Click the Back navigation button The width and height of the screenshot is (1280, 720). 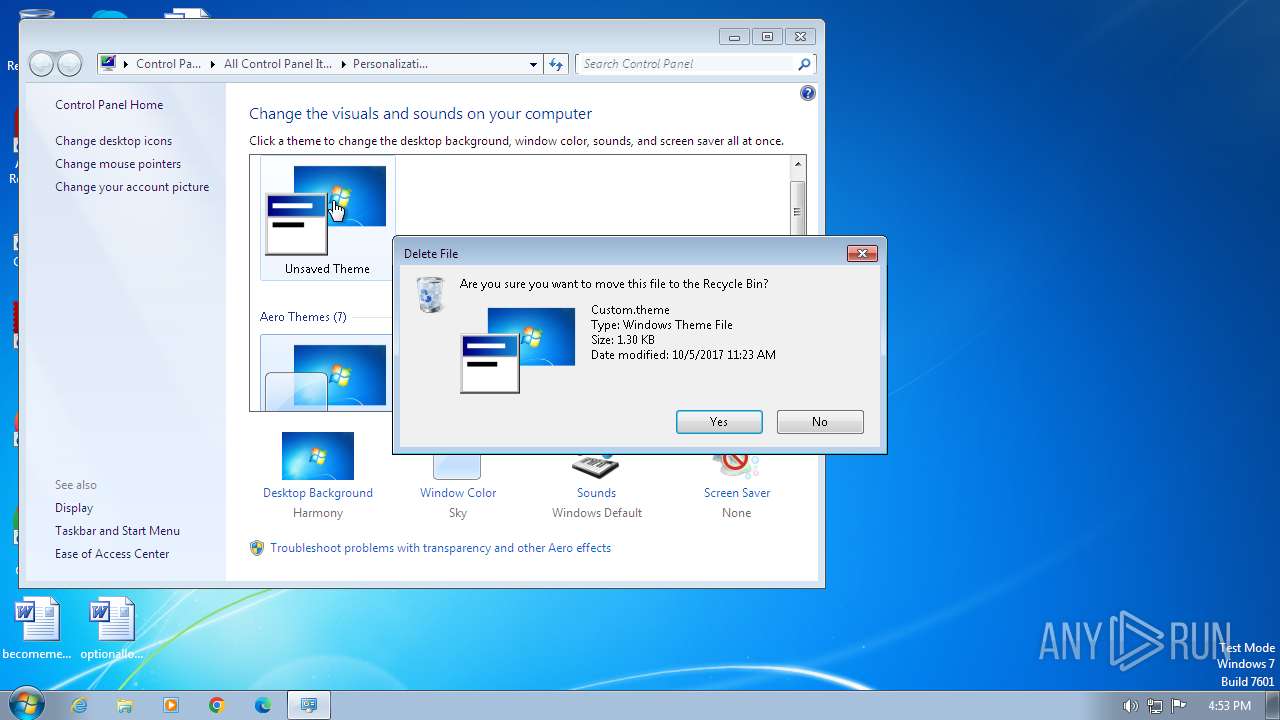click(x=41, y=64)
